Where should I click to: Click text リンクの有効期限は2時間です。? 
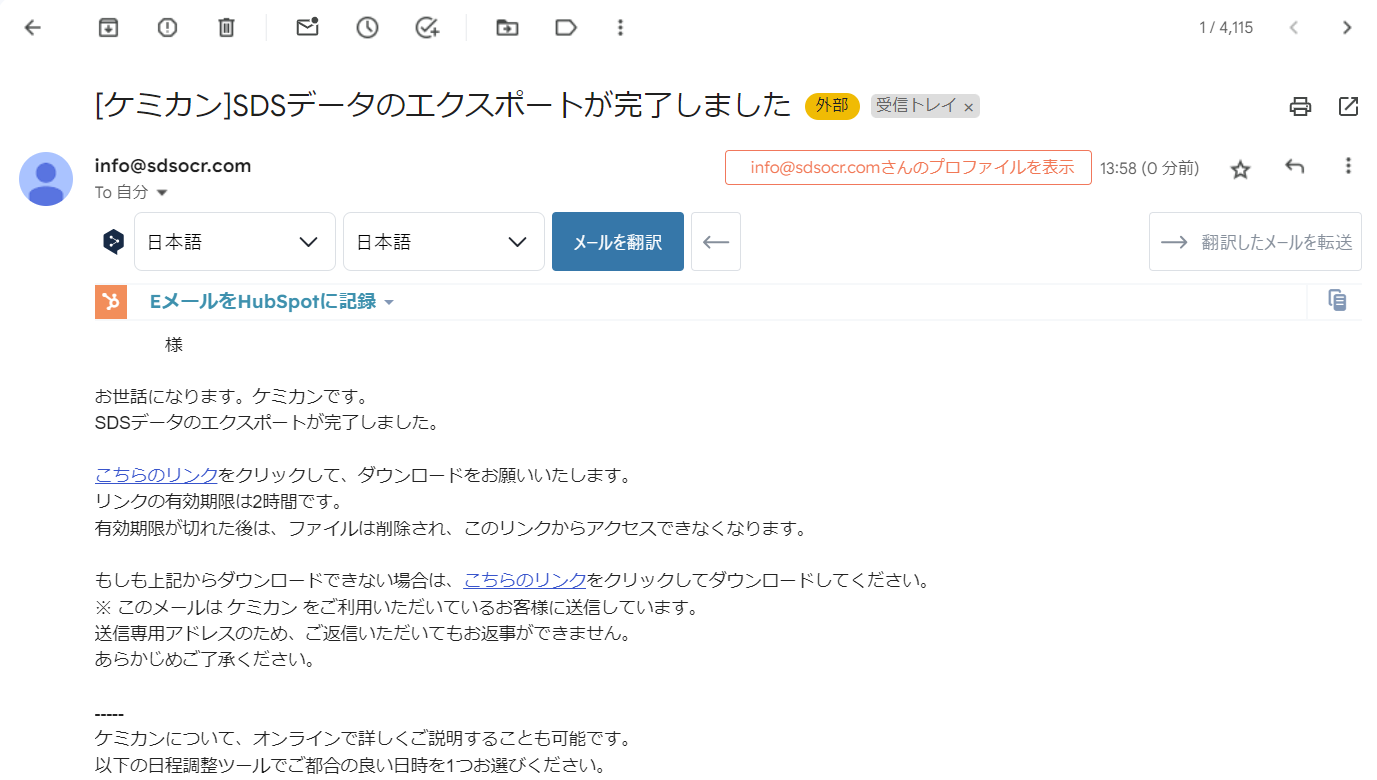[x=219, y=501]
